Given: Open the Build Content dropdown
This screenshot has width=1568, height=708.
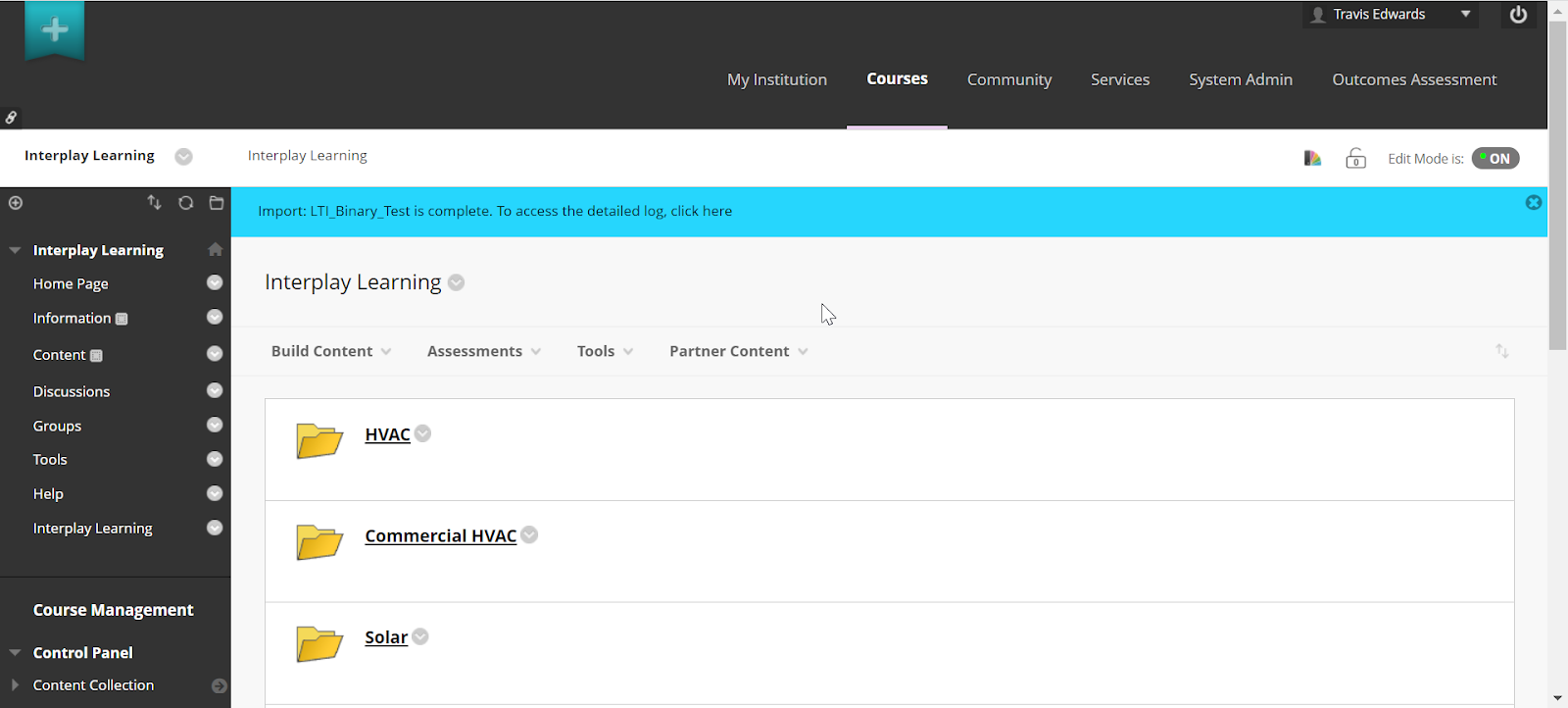Looking at the screenshot, I should 331,351.
